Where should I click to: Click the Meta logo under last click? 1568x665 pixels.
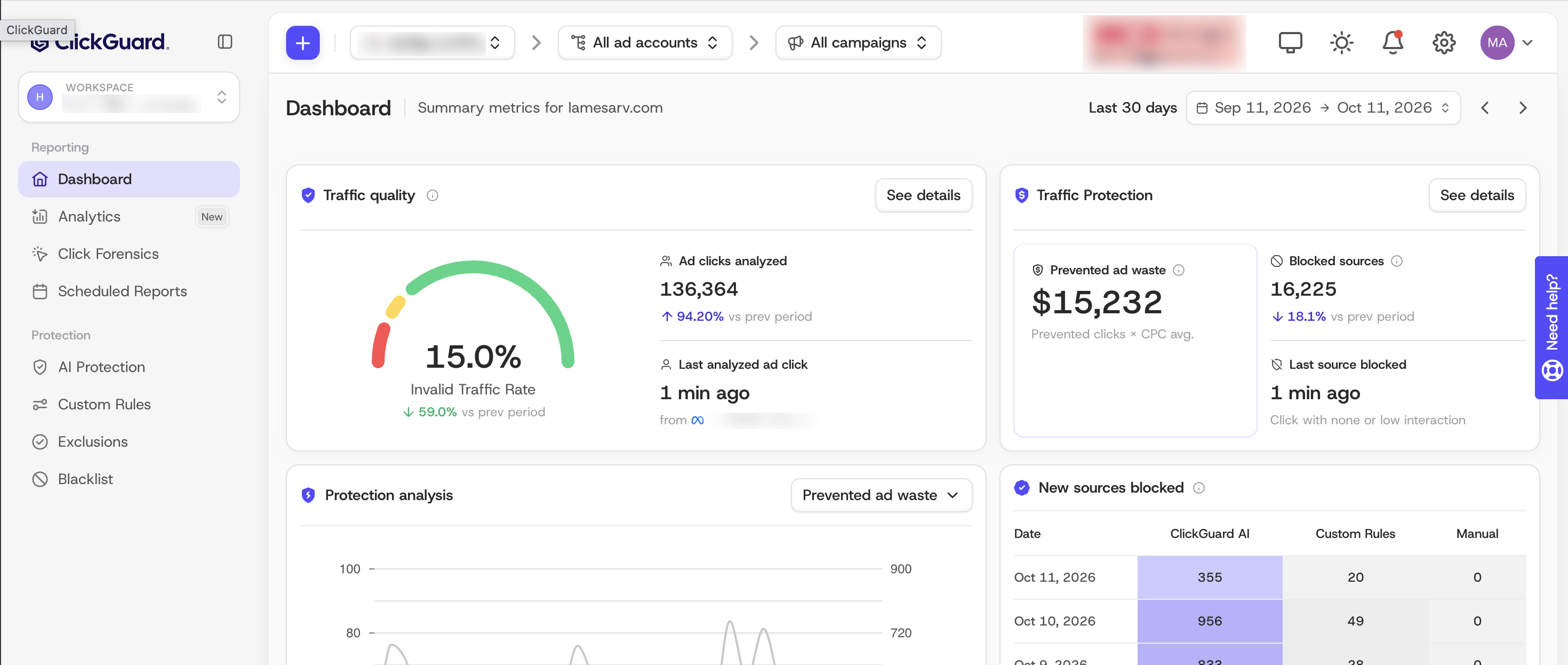[698, 419]
